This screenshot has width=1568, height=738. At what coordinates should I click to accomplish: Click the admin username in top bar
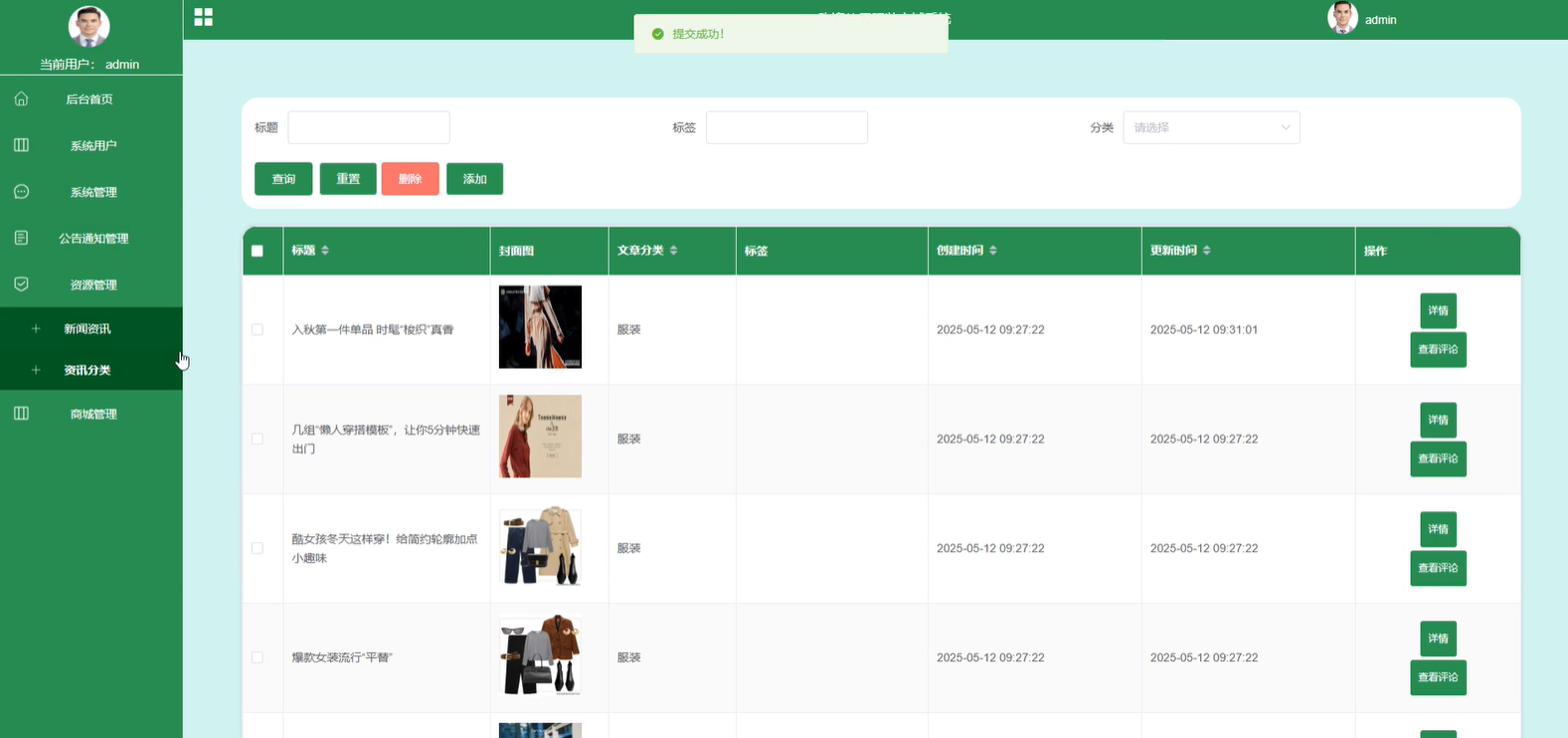pyautogui.click(x=1380, y=20)
